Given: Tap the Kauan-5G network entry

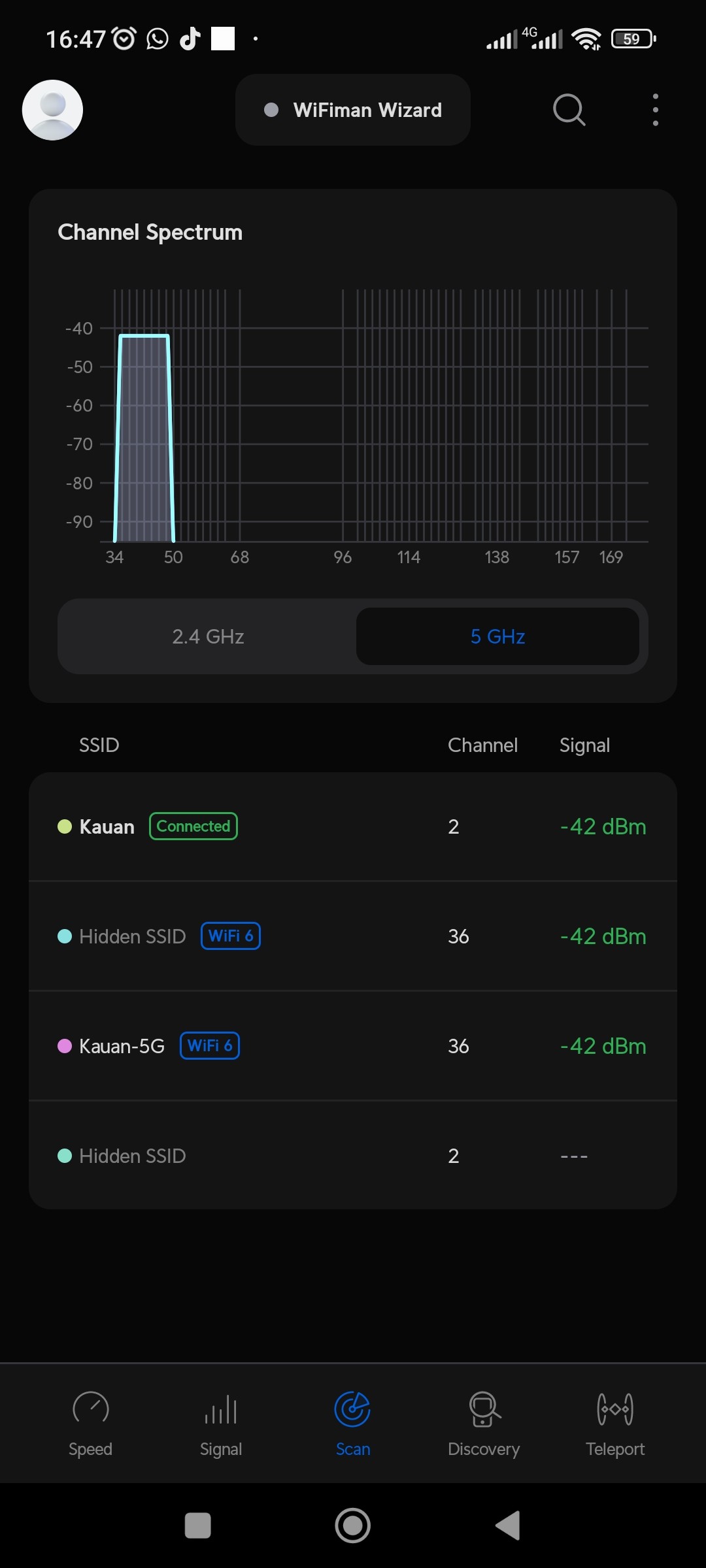Looking at the screenshot, I should (353, 1046).
